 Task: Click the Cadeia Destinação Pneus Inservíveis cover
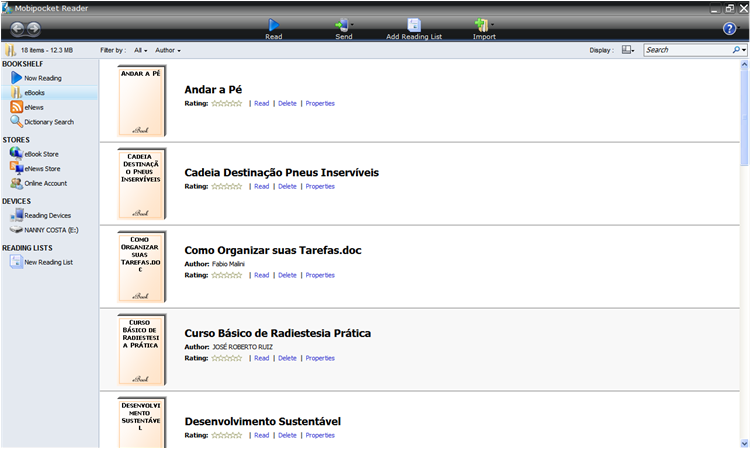pyautogui.click(x=141, y=184)
